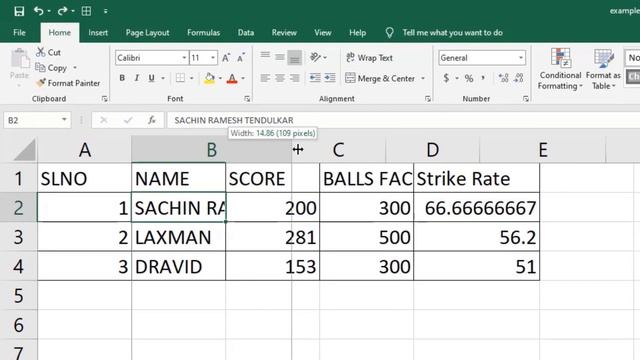640x360 pixels.
Task: Open the File tab
Action: click(19, 33)
